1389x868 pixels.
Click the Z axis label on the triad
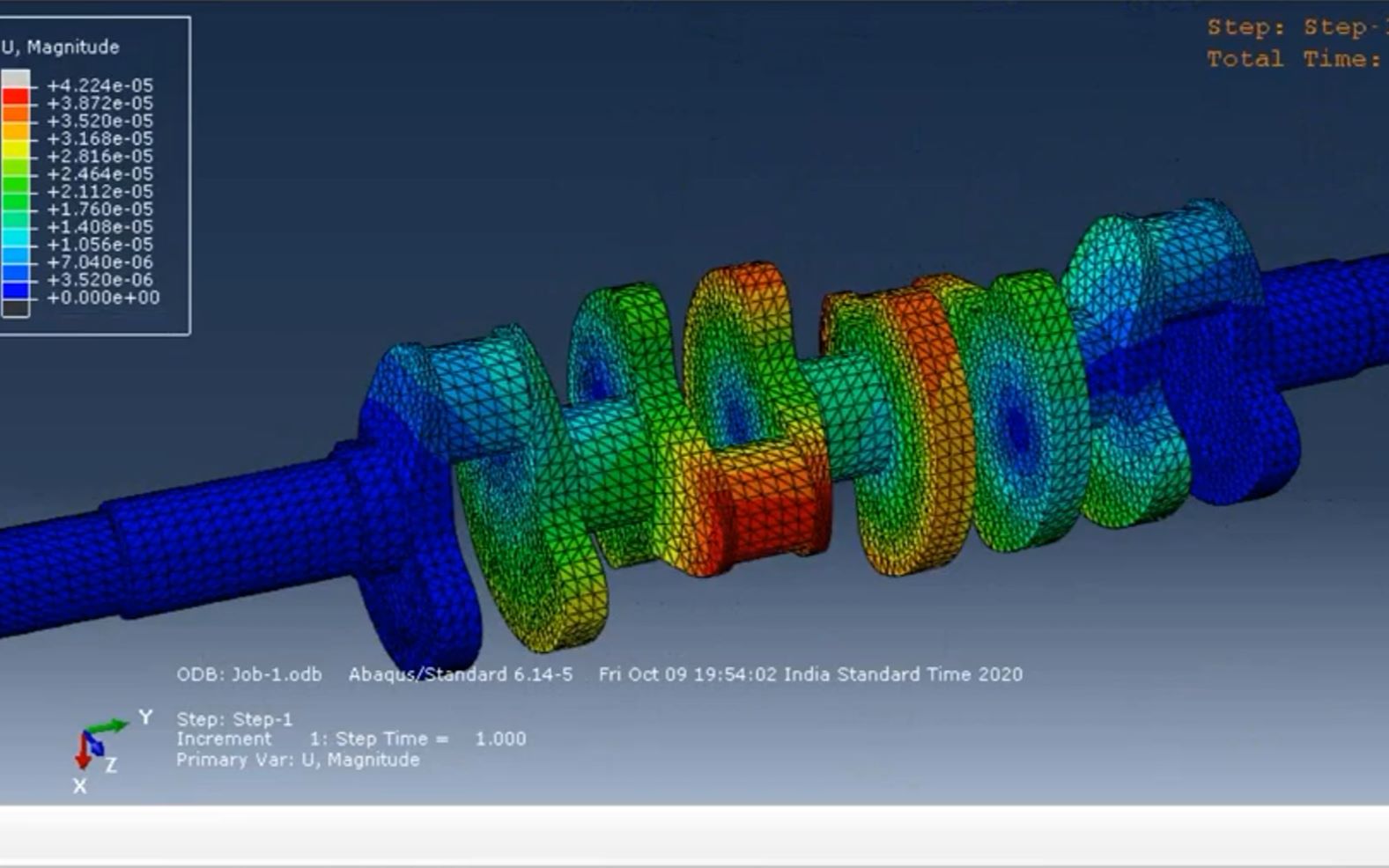point(111,765)
